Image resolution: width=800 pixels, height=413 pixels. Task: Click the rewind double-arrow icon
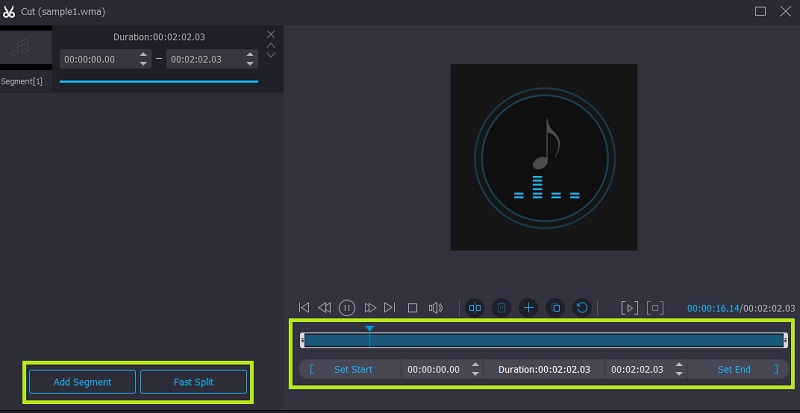pyautogui.click(x=324, y=308)
